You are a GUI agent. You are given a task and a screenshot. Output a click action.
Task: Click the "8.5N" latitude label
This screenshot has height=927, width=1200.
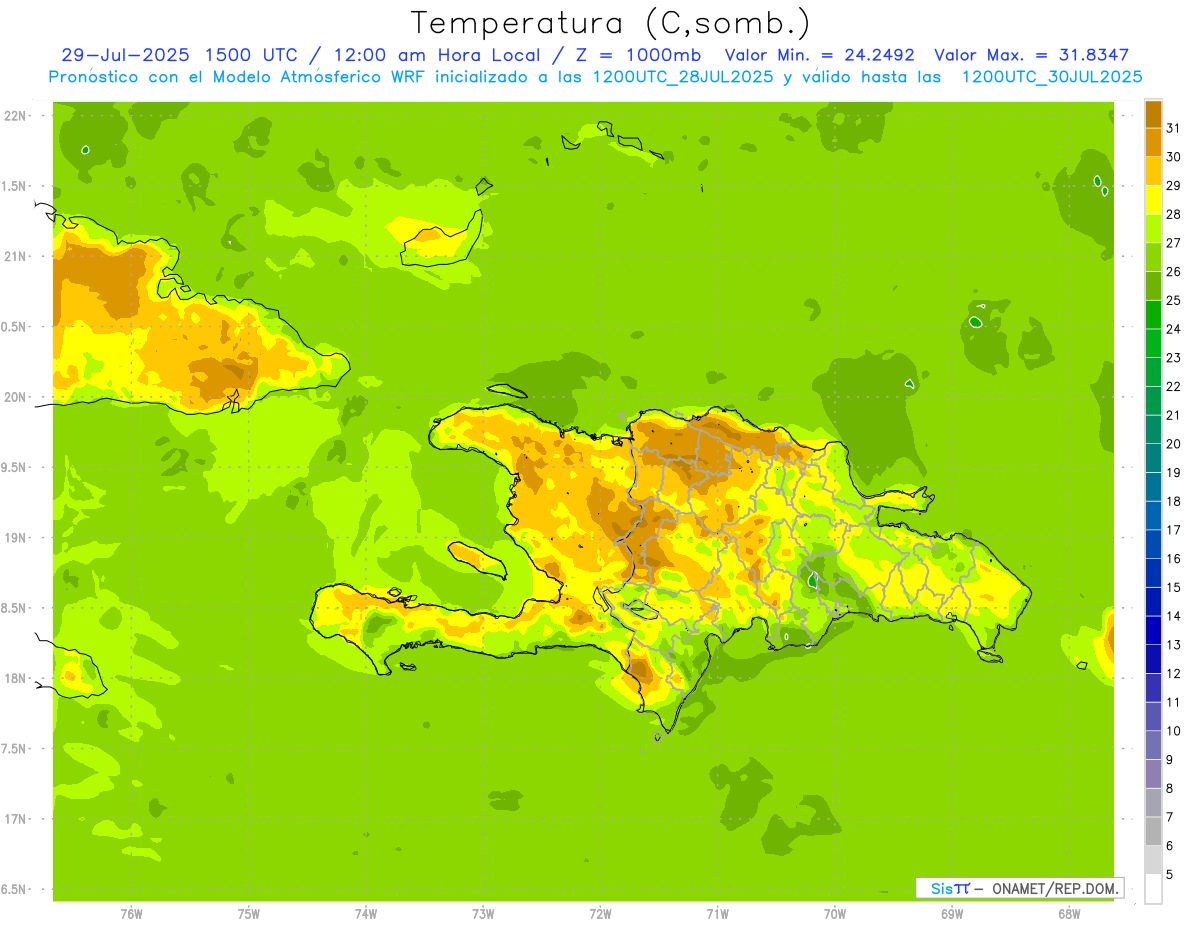[x=14, y=608]
